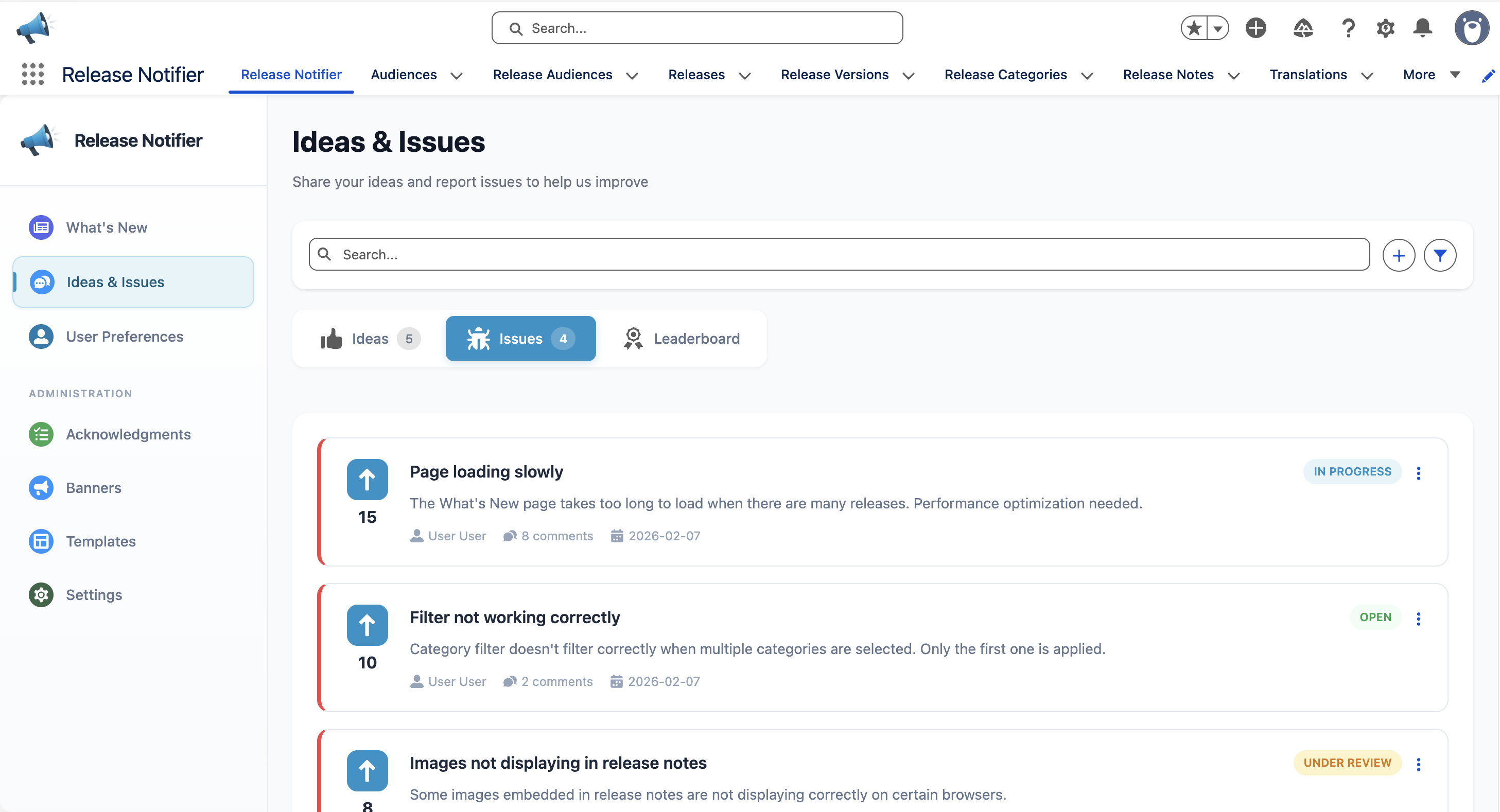The height and width of the screenshot is (812, 1500).
Task: Open User Preferences in sidebar
Action: (x=133, y=337)
